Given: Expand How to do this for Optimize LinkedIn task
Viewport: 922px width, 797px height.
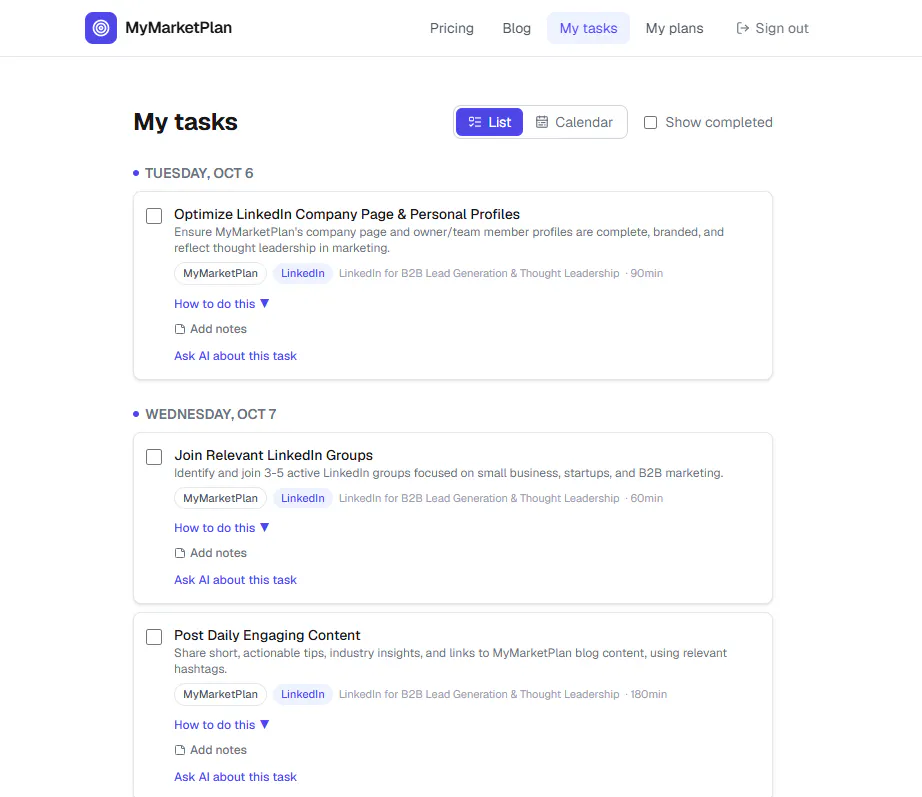Looking at the screenshot, I should click(x=222, y=304).
